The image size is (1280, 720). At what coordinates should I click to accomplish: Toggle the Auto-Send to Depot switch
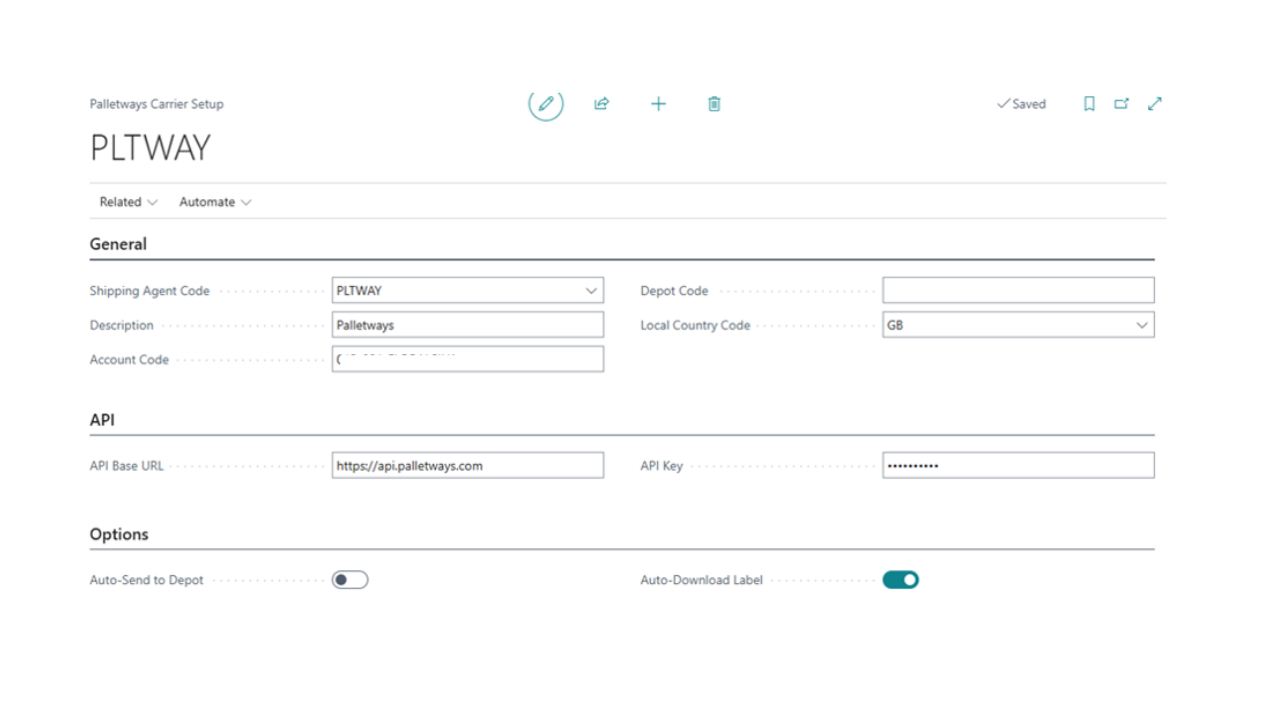(350, 580)
